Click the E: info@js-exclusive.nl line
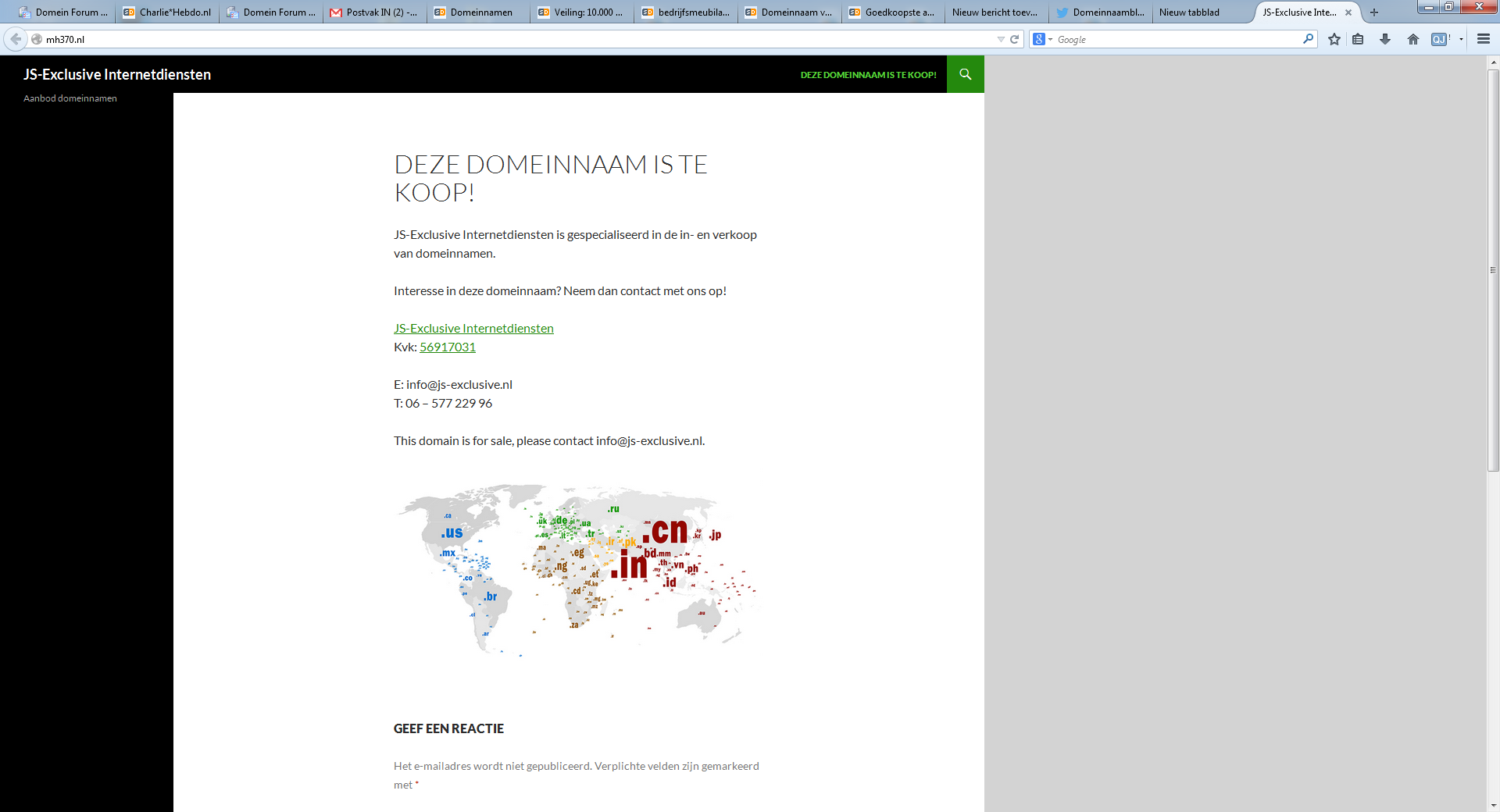The height and width of the screenshot is (812, 1500). coord(453,384)
